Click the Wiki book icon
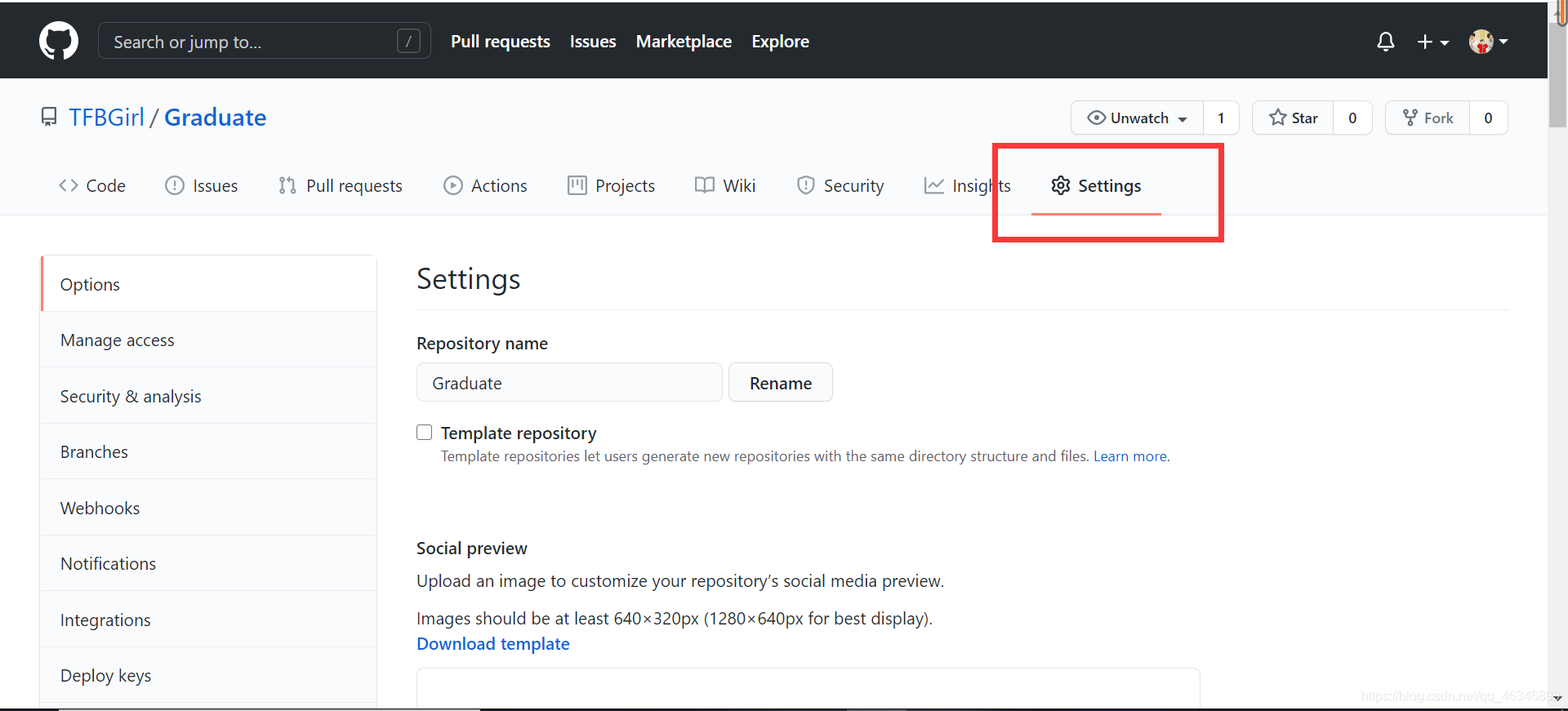The image size is (1568, 711). coord(705,185)
